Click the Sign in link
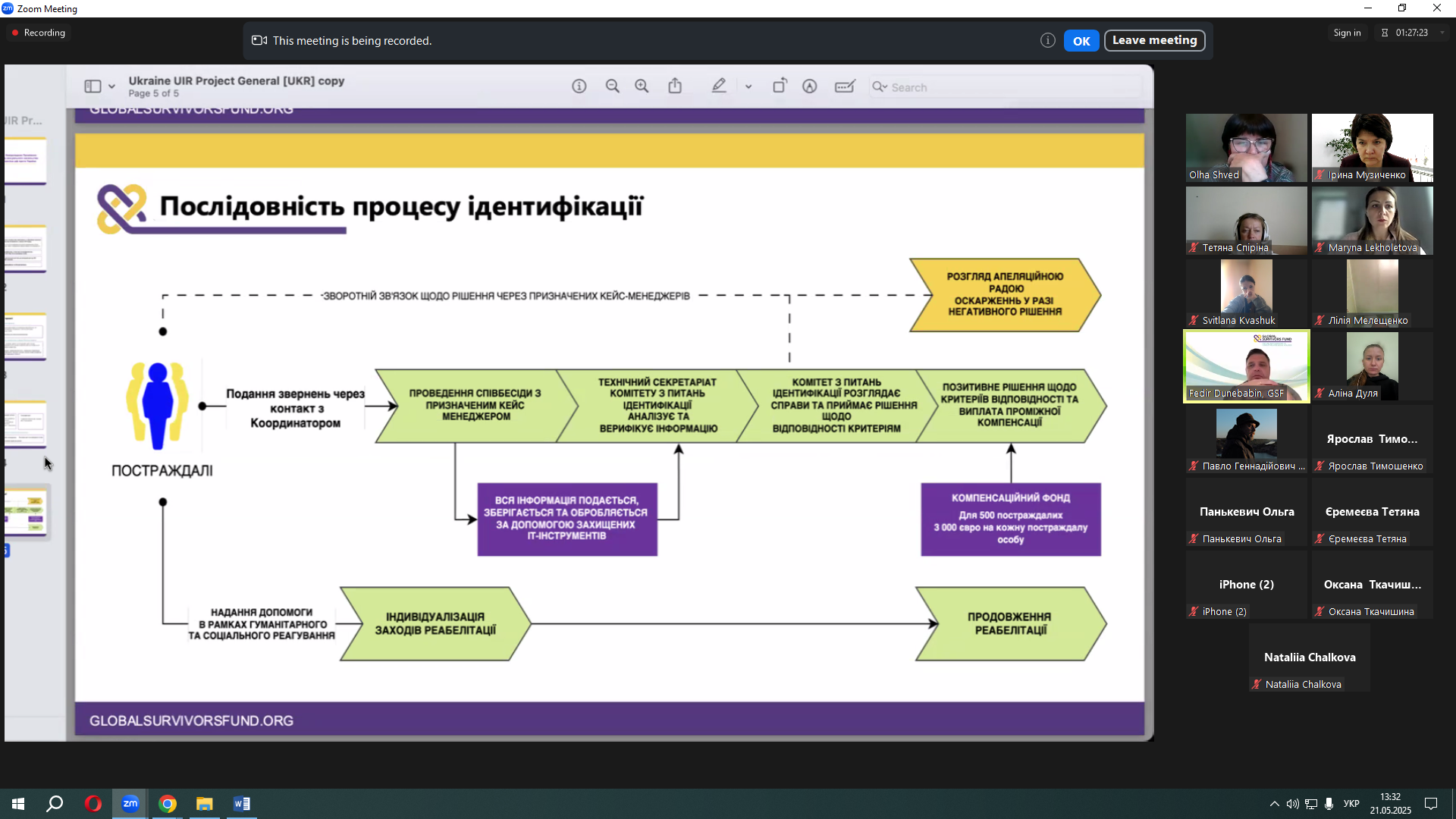The image size is (1456, 819). [1347, 33]
